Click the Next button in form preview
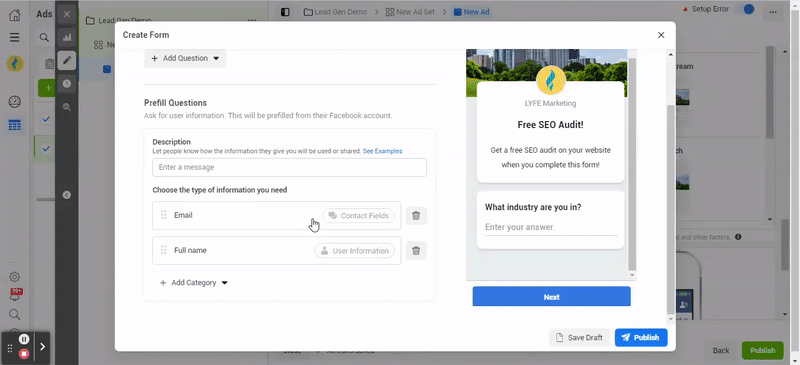This screenshot has width=800, height=365. 552,297
